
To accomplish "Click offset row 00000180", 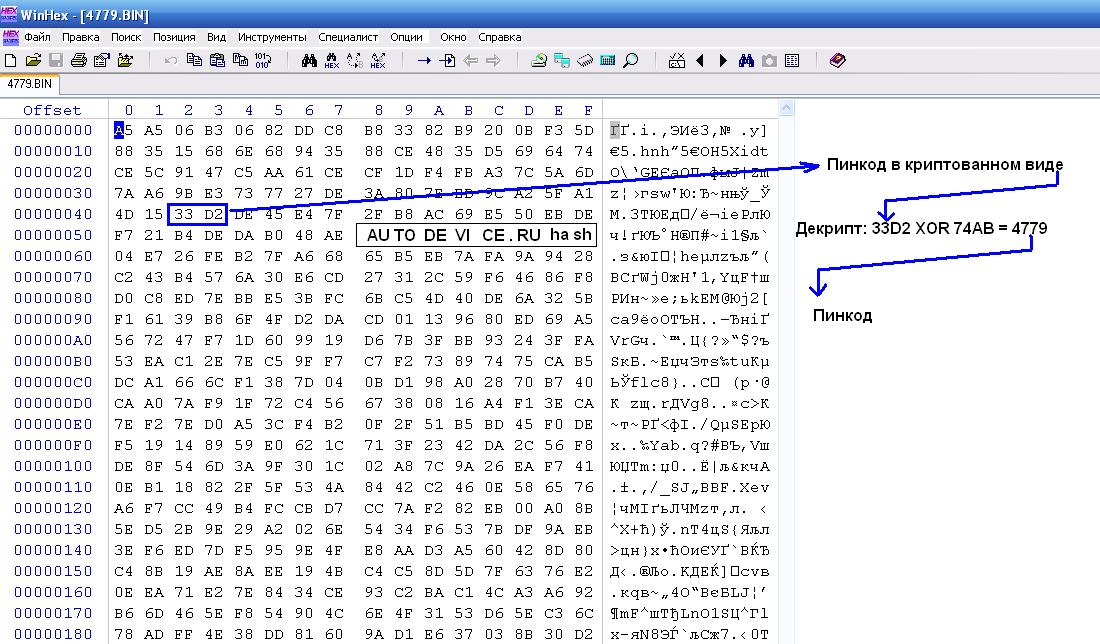I will tap(53, 634).
